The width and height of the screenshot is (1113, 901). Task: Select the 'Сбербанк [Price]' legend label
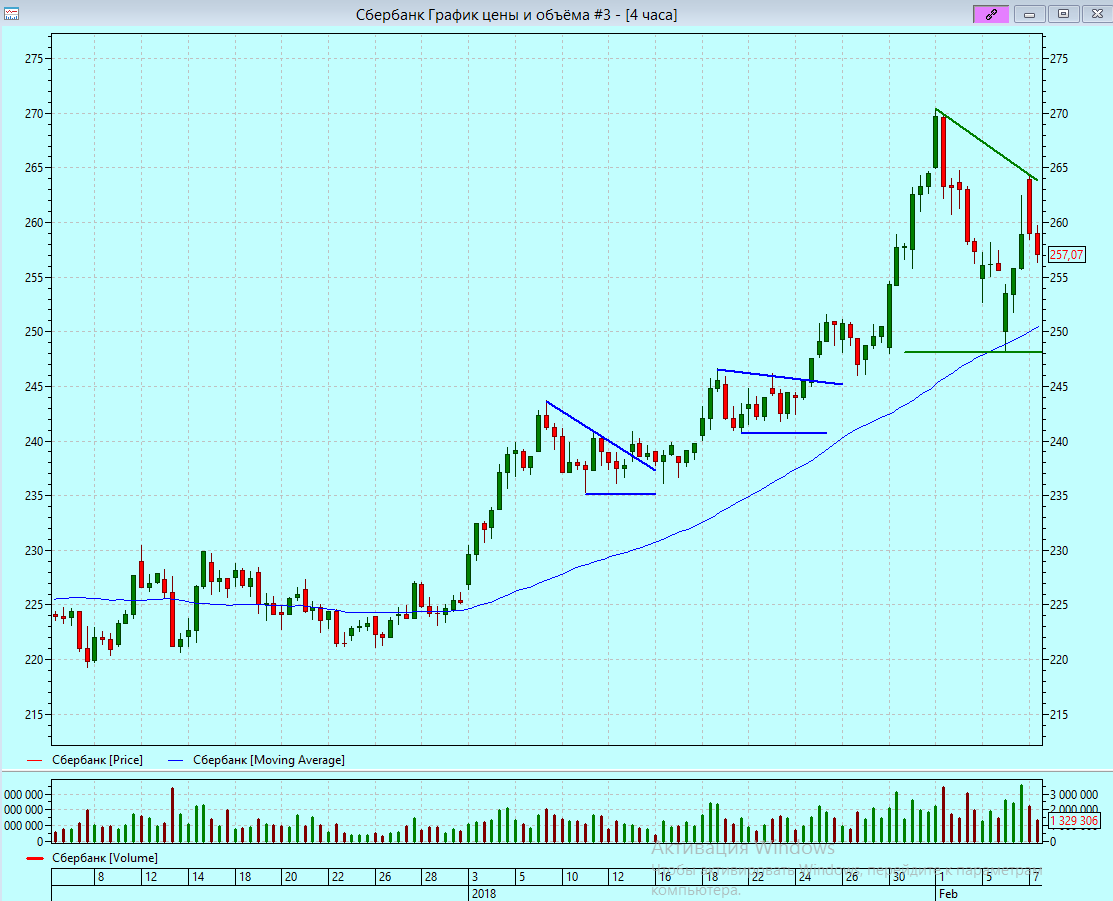pos(97,760)
